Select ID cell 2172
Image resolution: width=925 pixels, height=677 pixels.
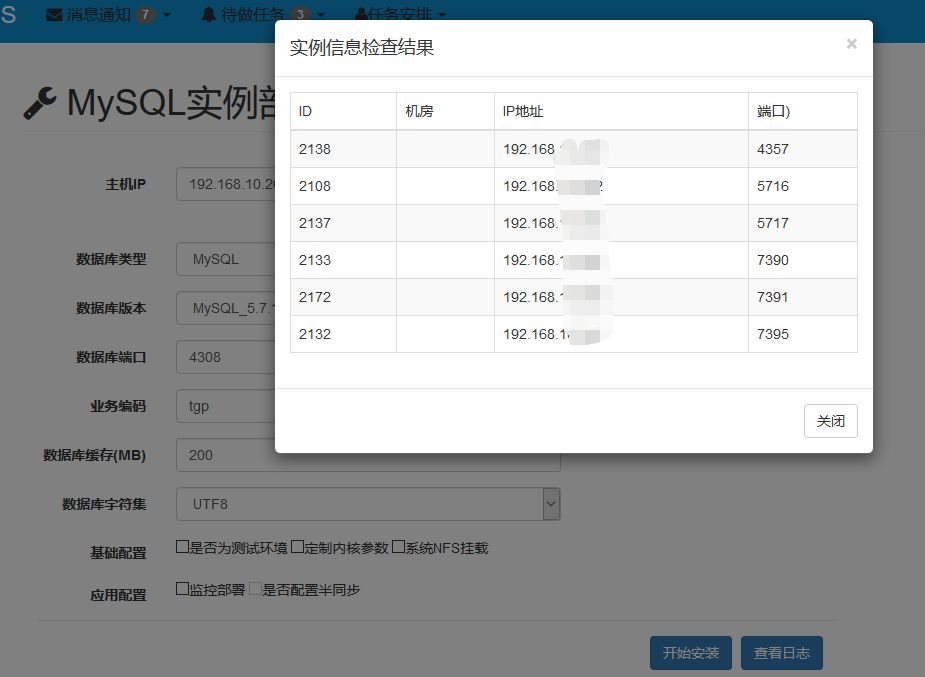point(343,297)
